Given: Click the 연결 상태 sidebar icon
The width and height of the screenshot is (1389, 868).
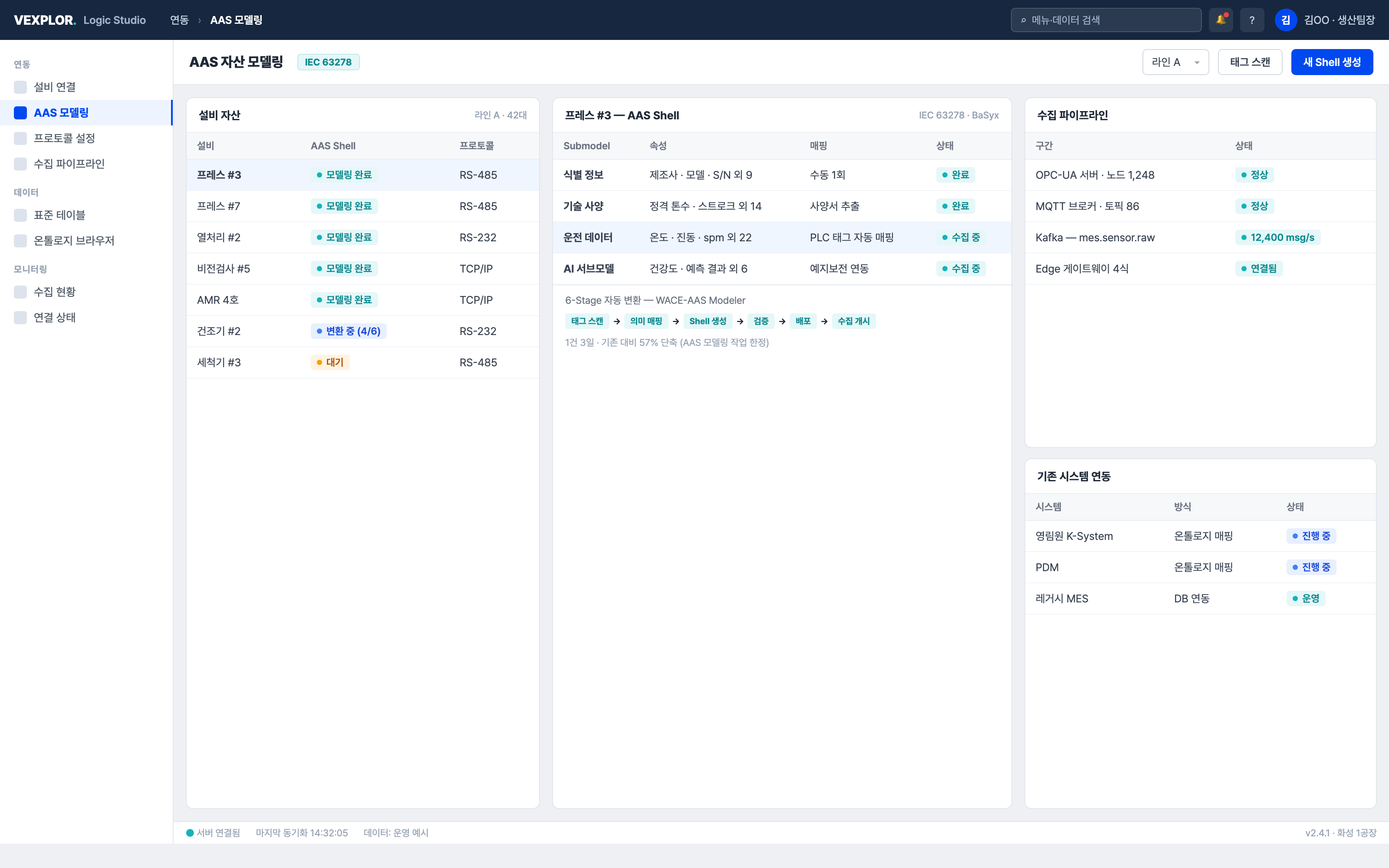Looking at the screenshot, I should pos(21,317).
